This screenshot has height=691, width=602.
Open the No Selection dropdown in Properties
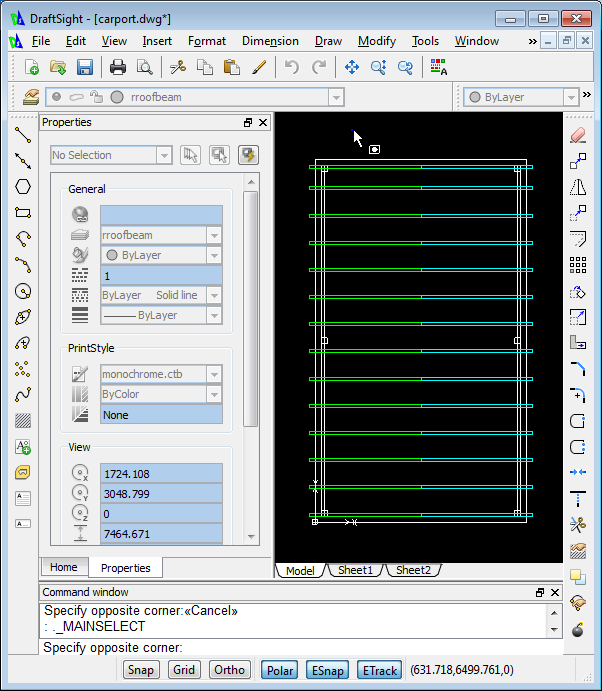point(164,155)
